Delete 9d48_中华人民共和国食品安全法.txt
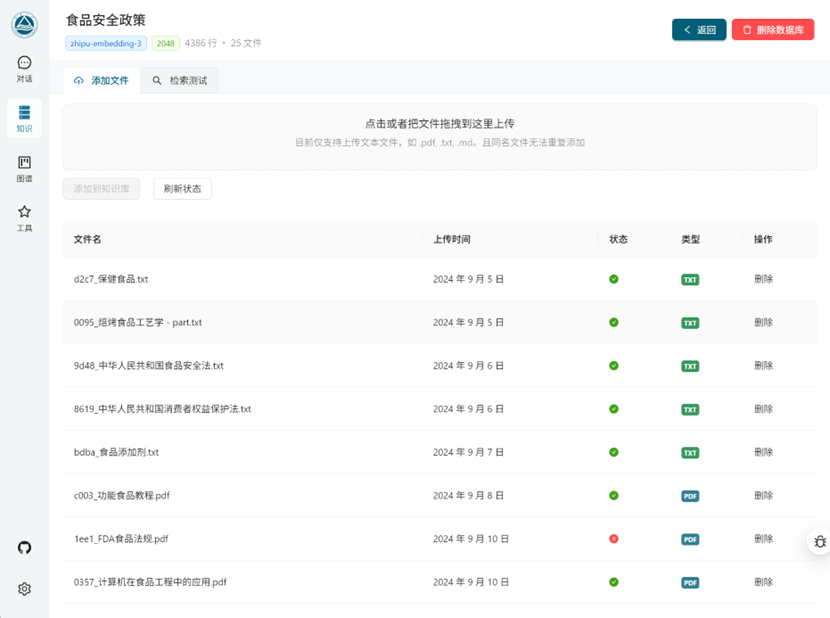 click(763, 365)
